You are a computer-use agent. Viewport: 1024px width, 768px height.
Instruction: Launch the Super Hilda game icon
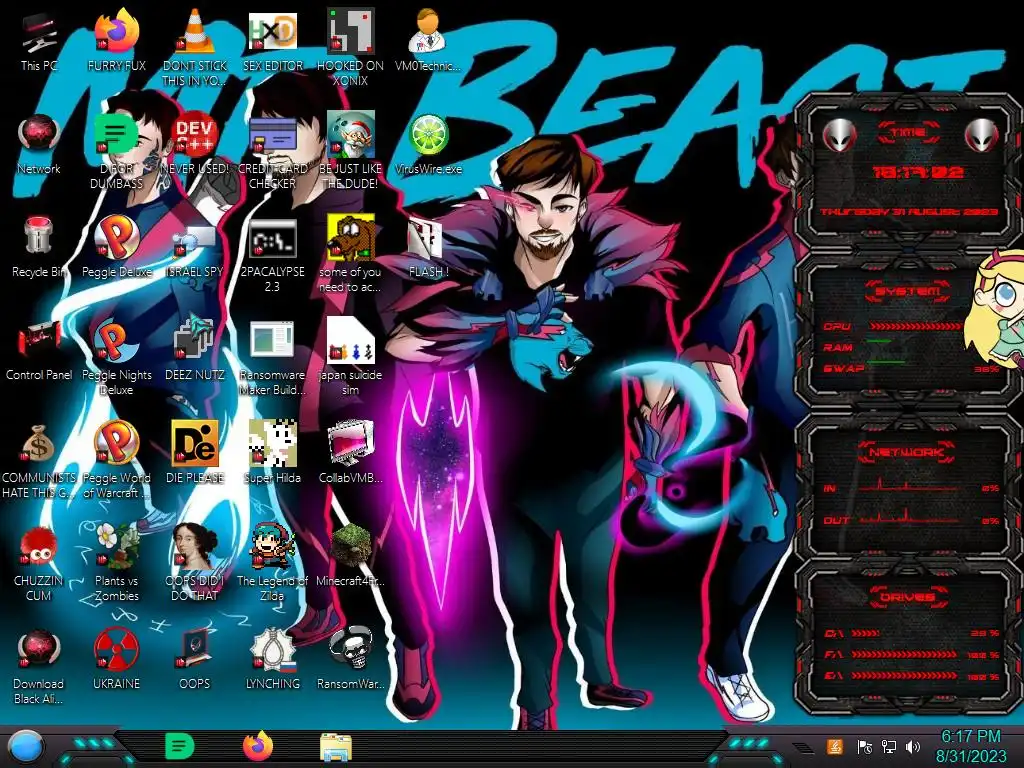(272, 443)
